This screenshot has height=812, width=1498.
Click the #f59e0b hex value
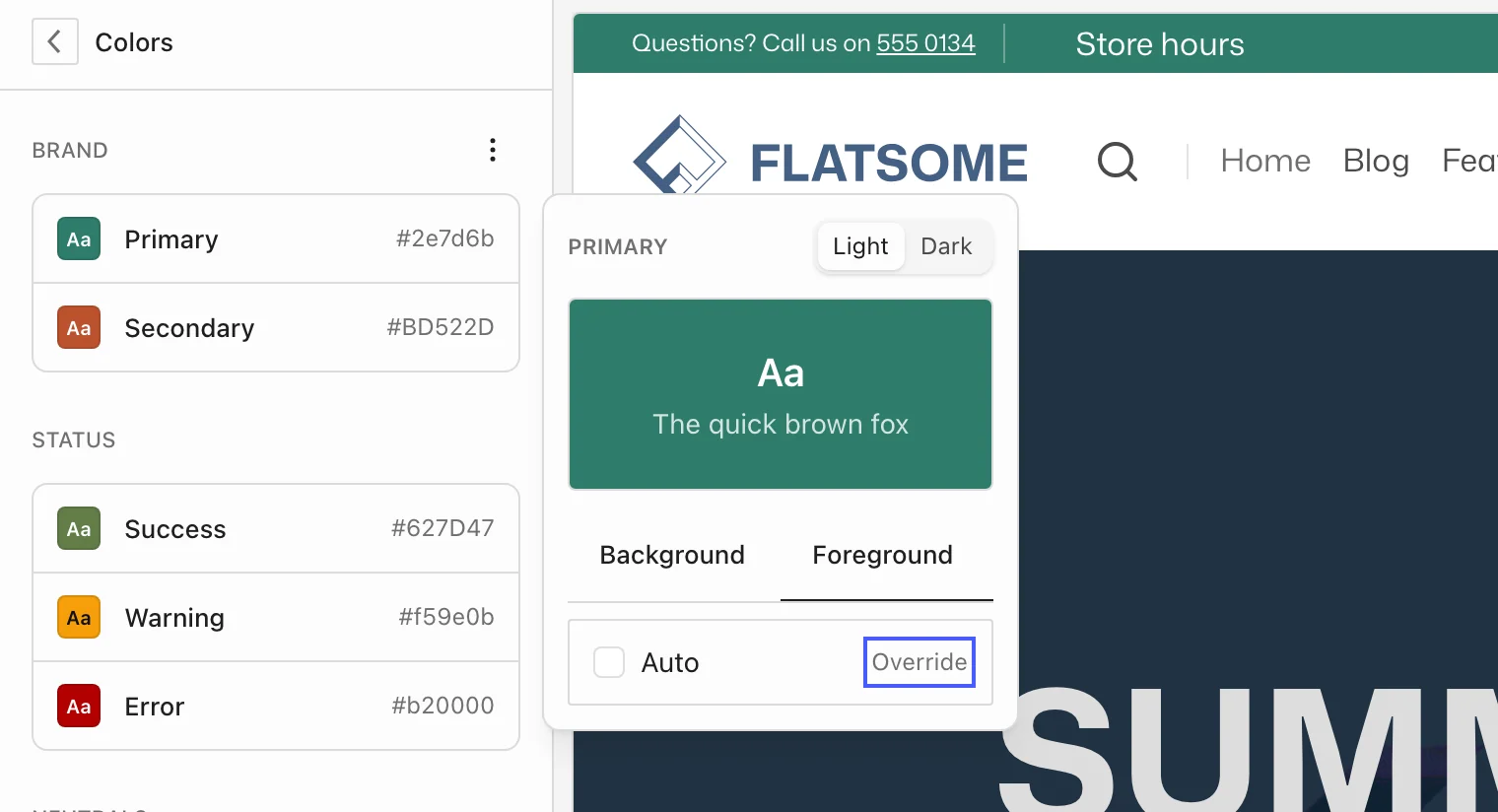446,617
